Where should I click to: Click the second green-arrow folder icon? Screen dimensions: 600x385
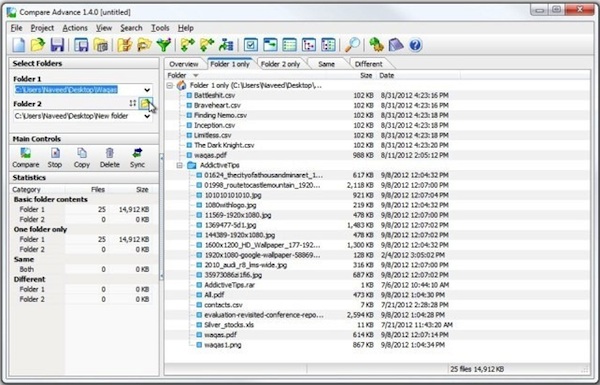[x=207, y=45]
